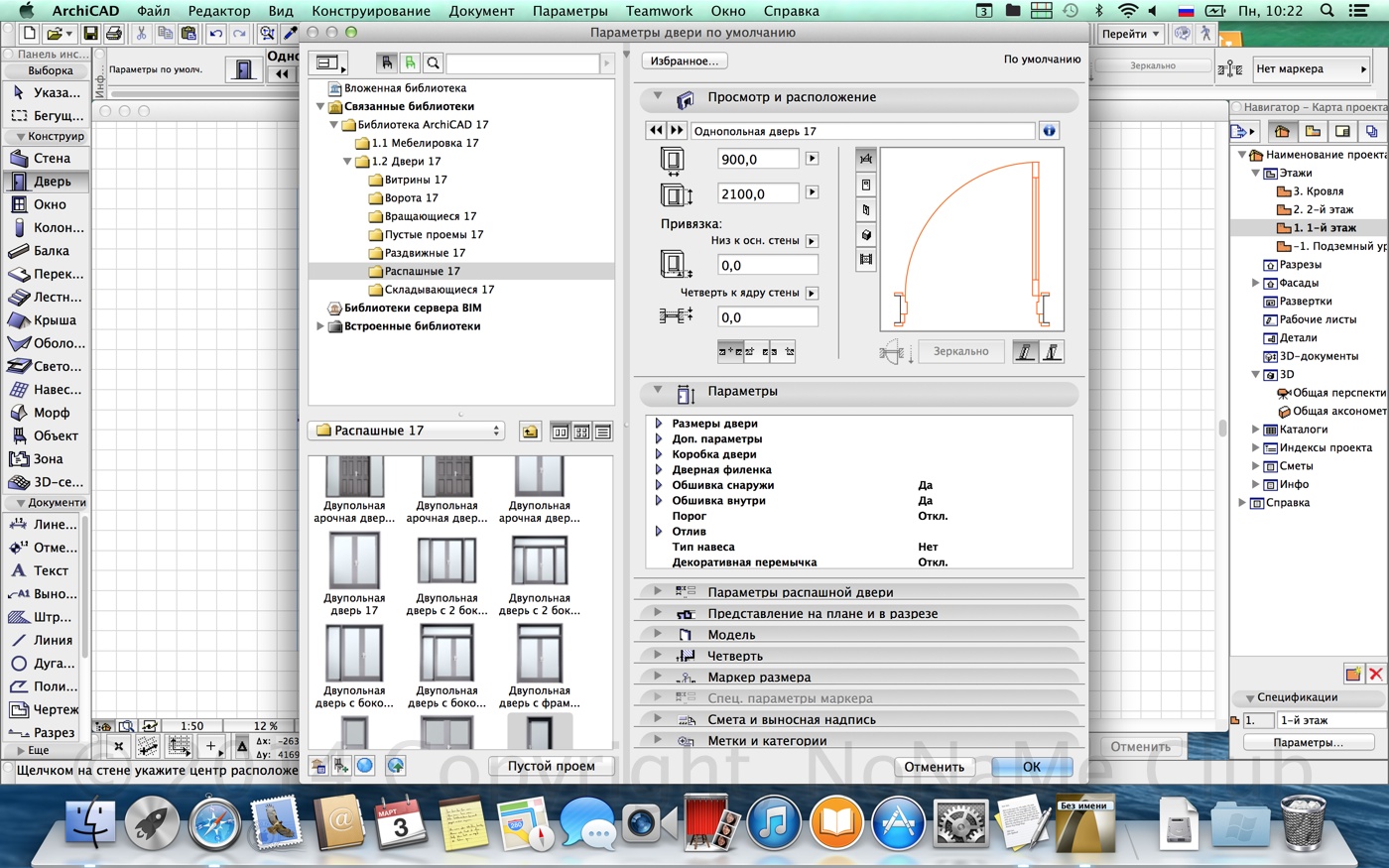Click the Spotlight search icon
Image resolution: width=1389 pixels, height=868 pixels.
(1326, 11)
